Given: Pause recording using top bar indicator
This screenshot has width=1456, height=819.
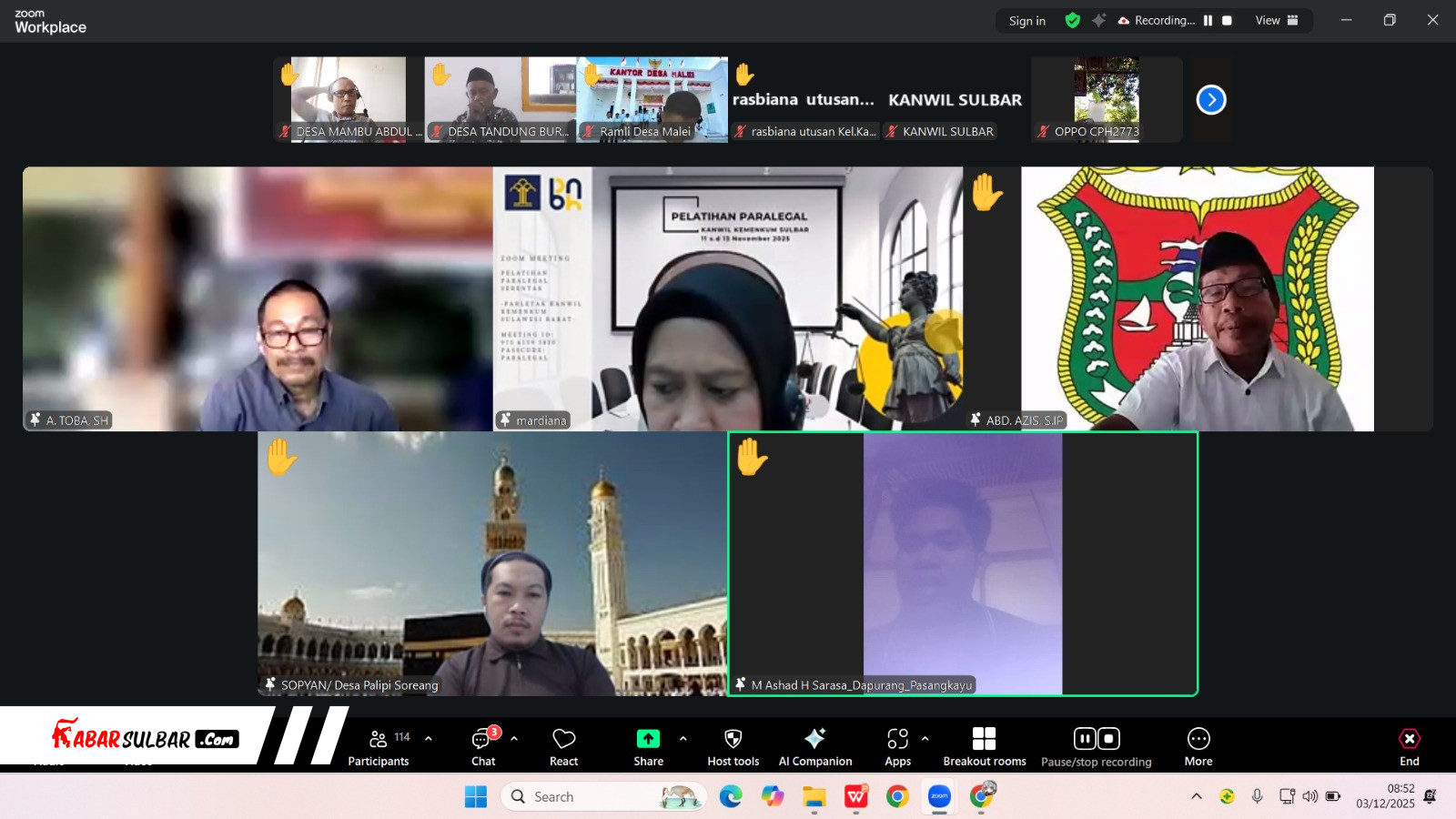Looking at the screenshot, I should click(1208, 21).
